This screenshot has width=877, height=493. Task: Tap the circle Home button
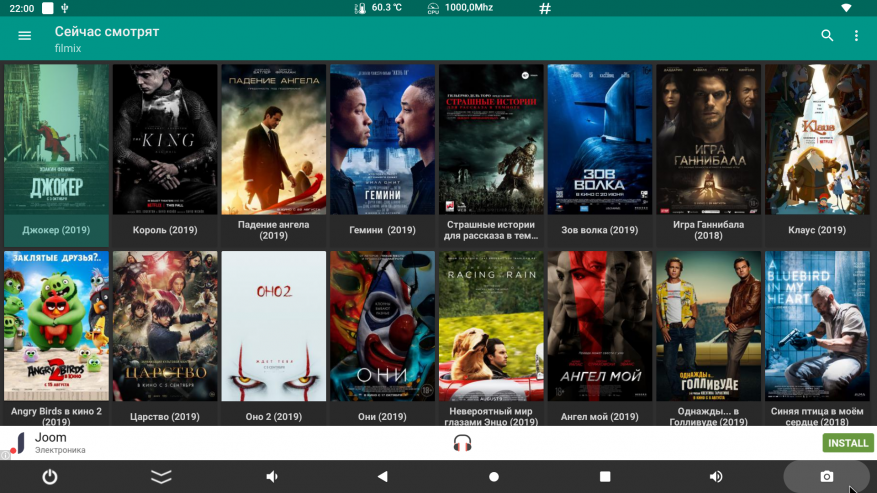coord(493,477)
